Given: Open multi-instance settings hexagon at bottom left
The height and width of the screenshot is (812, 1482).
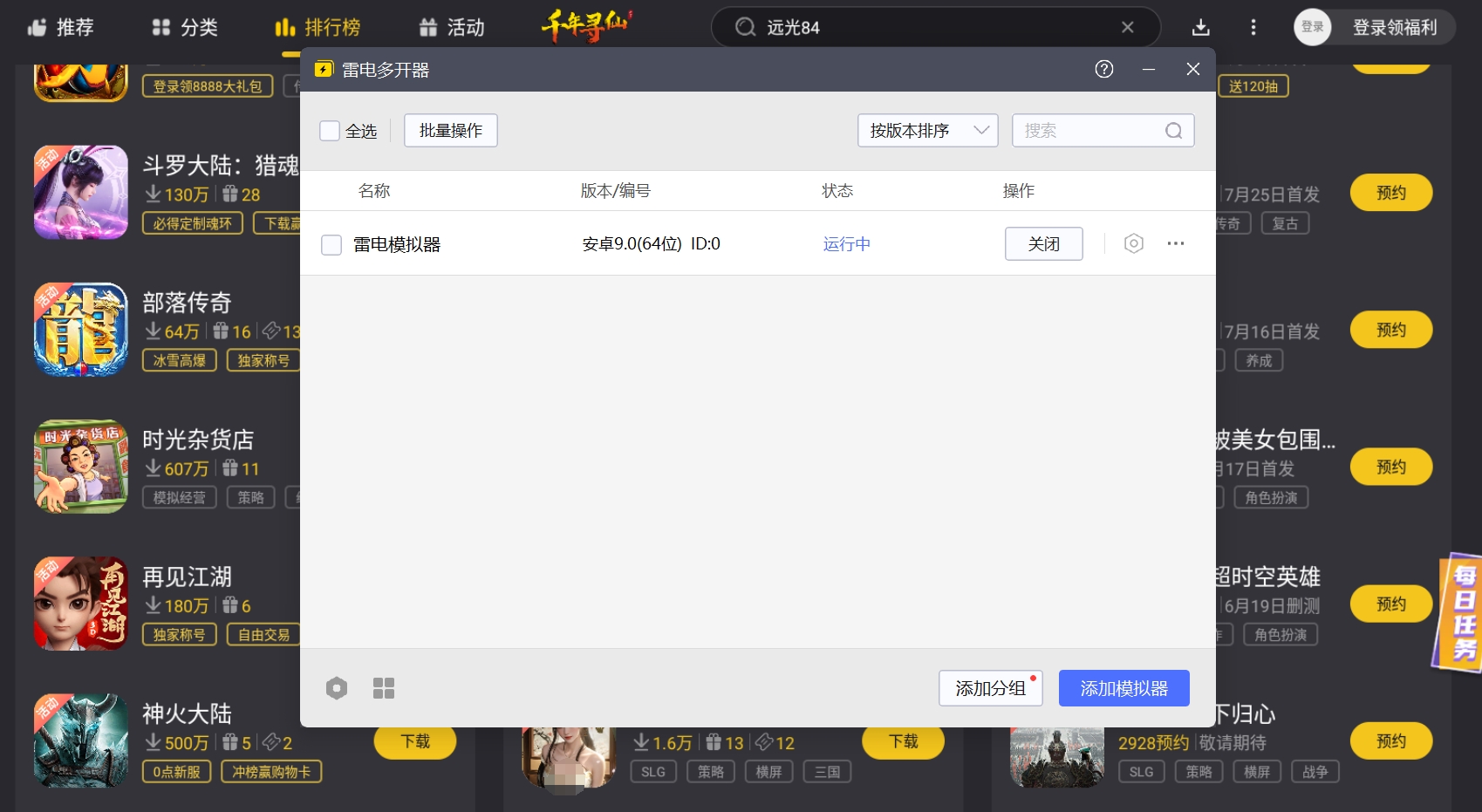Looking at the screenshot, I should tap(337, 688).
